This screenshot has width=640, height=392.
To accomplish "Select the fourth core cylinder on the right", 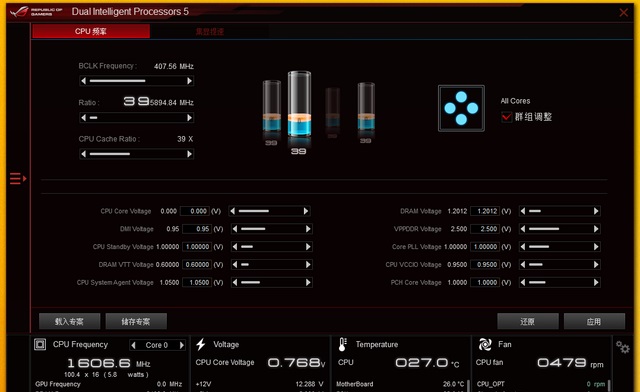I will pos(366,107).
